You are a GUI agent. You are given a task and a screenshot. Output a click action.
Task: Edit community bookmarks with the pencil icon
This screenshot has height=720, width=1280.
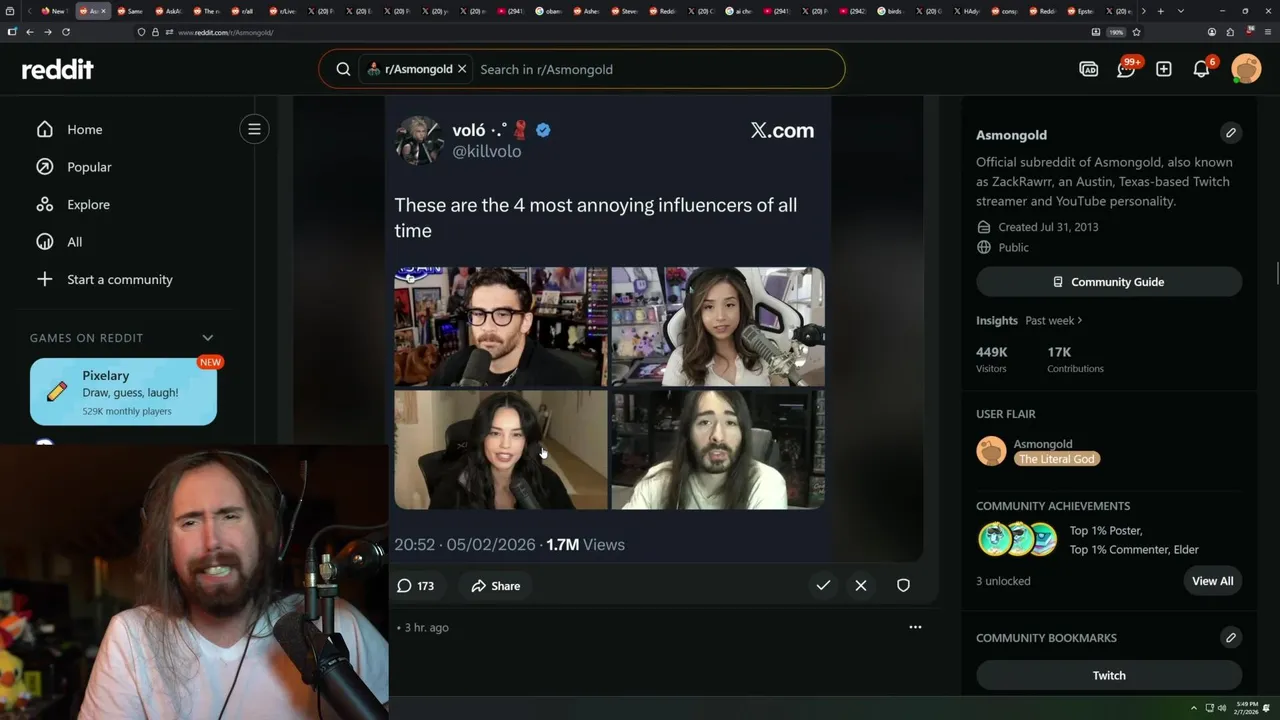click(x=1231, y=637)
